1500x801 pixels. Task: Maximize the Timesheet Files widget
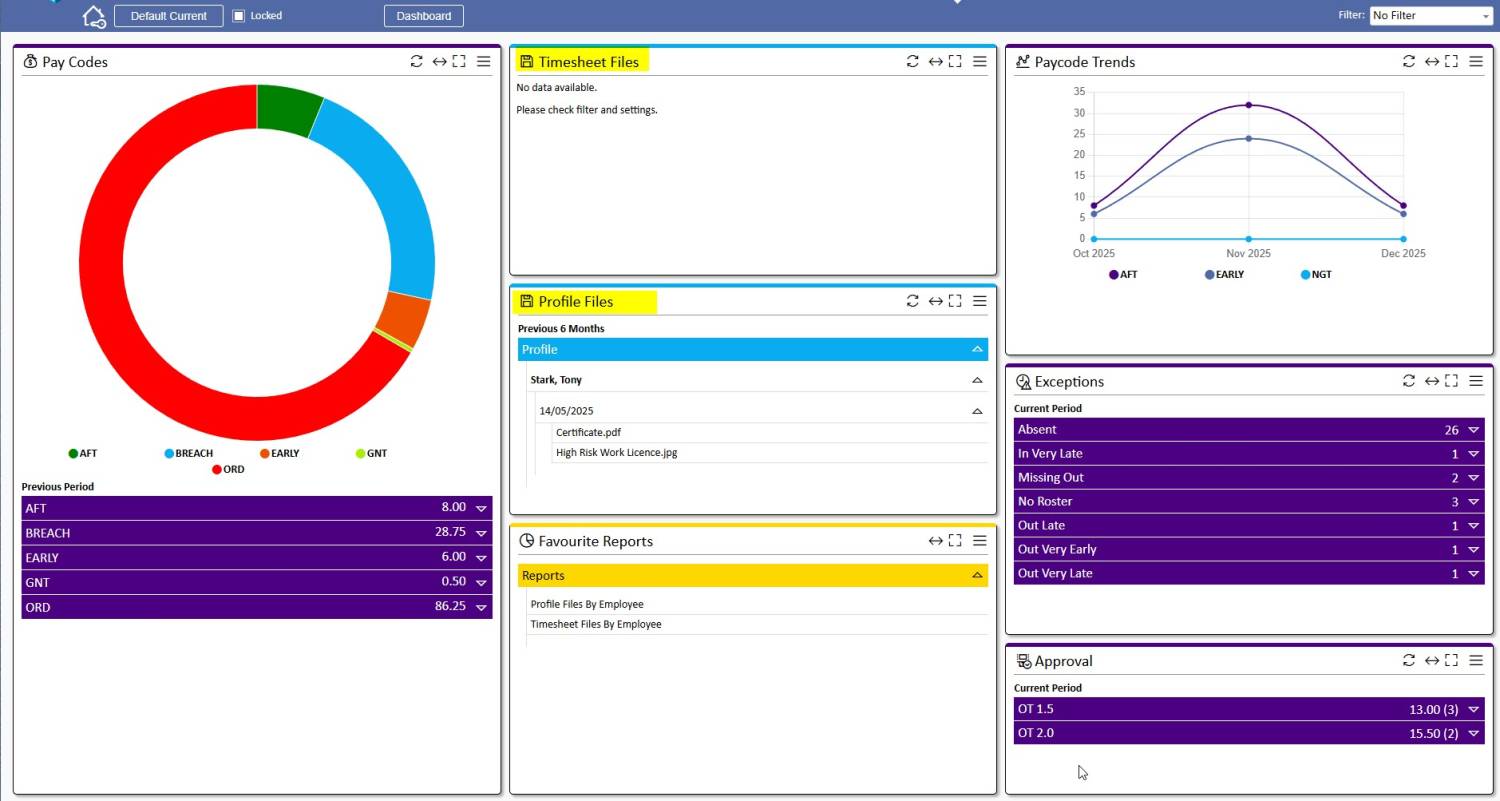click(955, 61)
